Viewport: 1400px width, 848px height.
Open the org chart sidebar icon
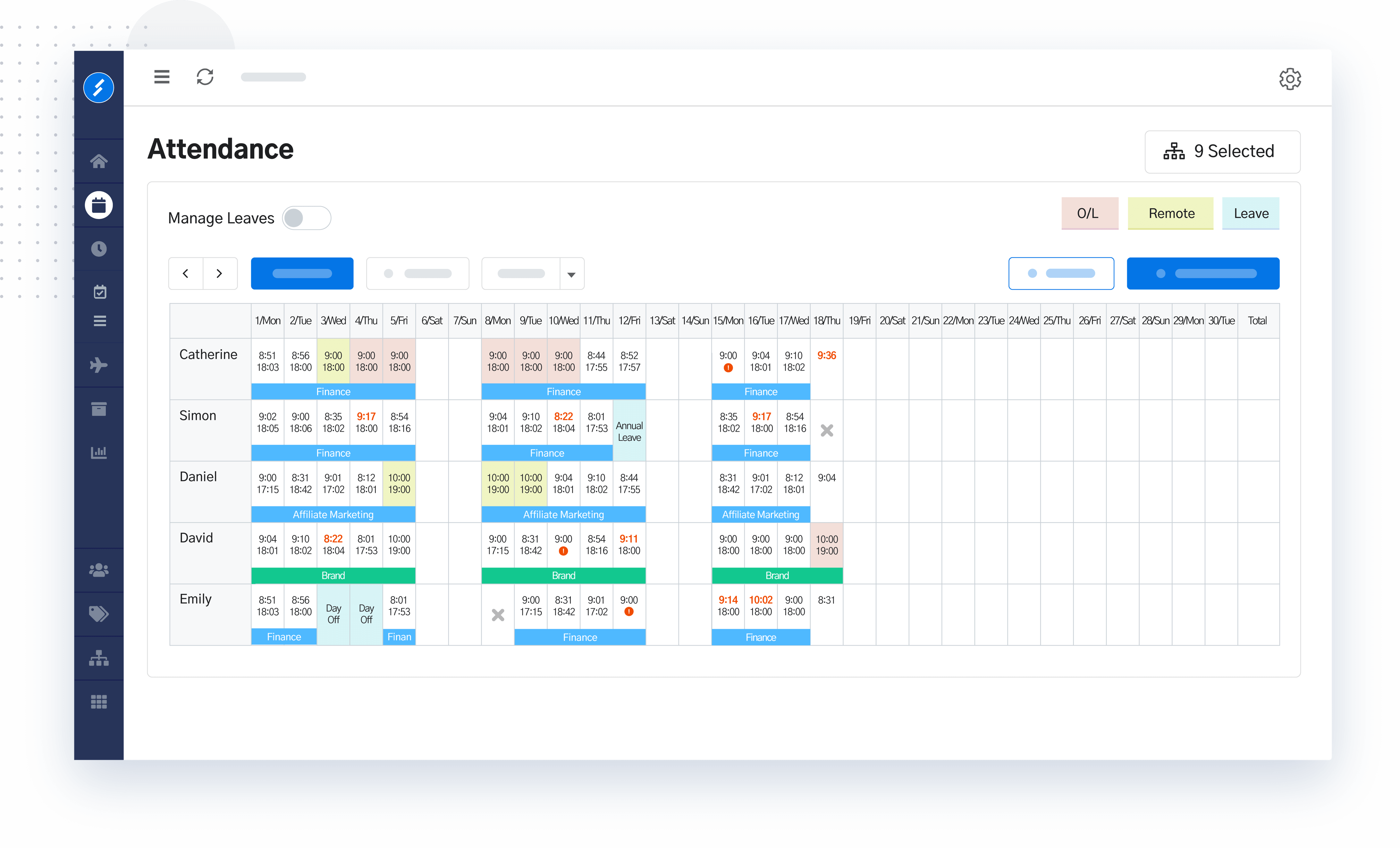99,658
